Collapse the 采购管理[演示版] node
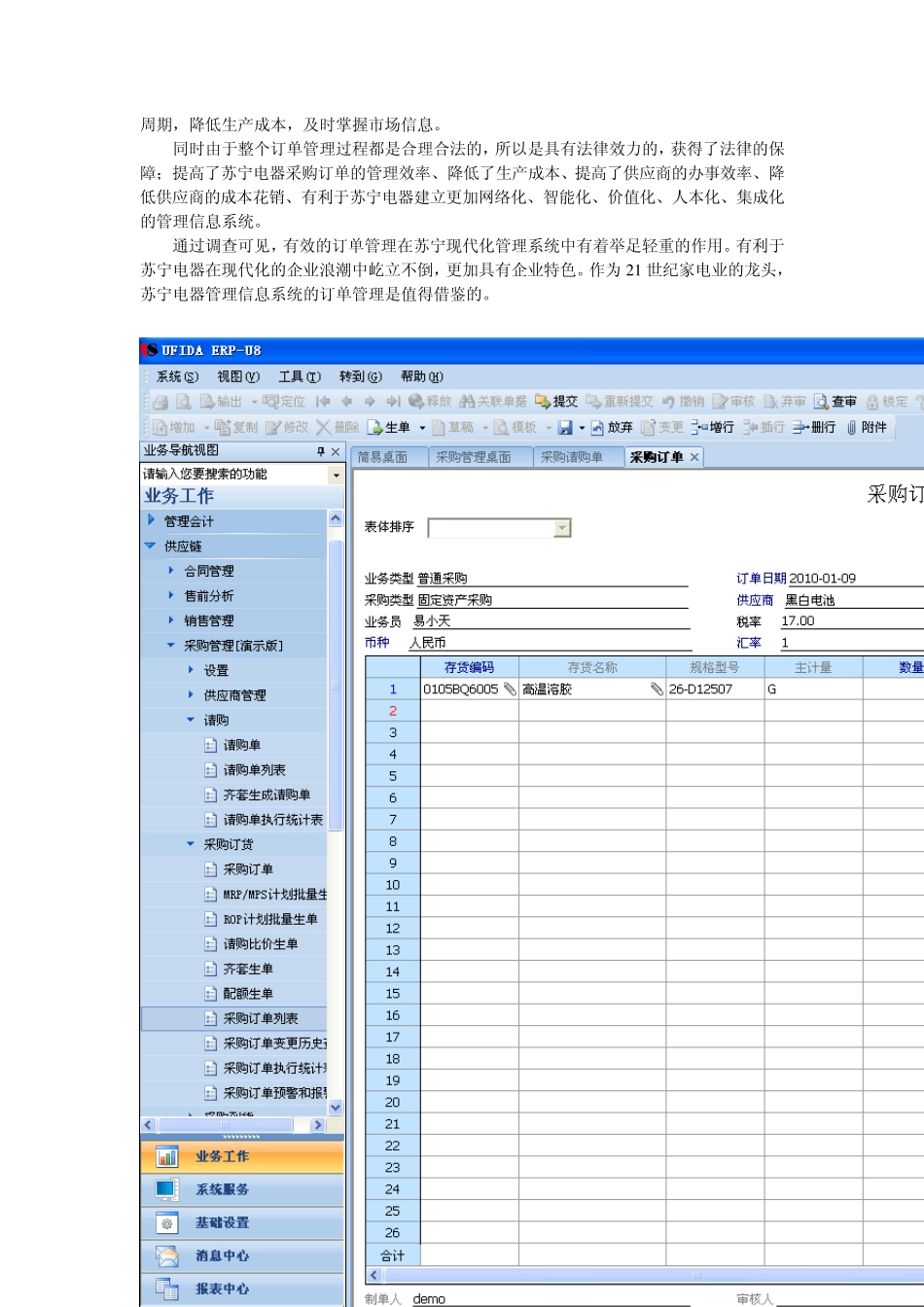 (171, 645)
